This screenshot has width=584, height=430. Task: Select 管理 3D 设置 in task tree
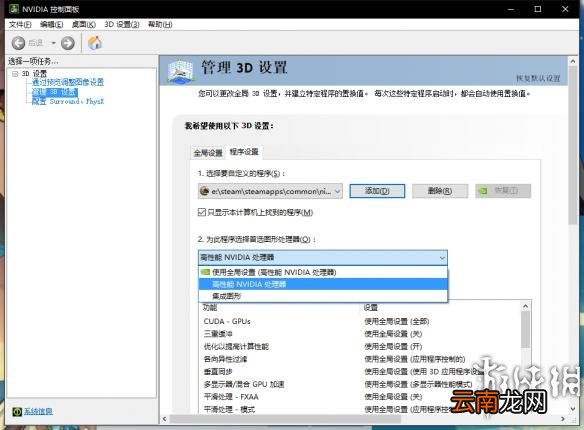pyautogui.click(x=54, y=92)
